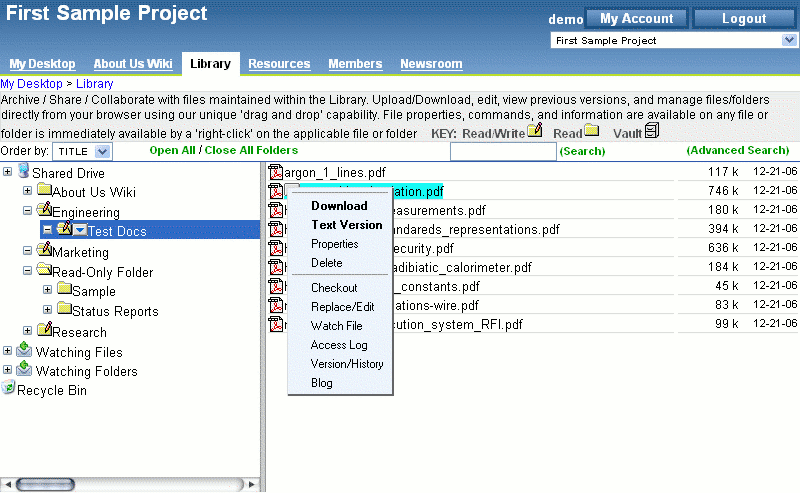Image resolution: width=800 pixels, height=493 pixels.
Task: Choose Properties from the context menu
Action: pos(335,244)
